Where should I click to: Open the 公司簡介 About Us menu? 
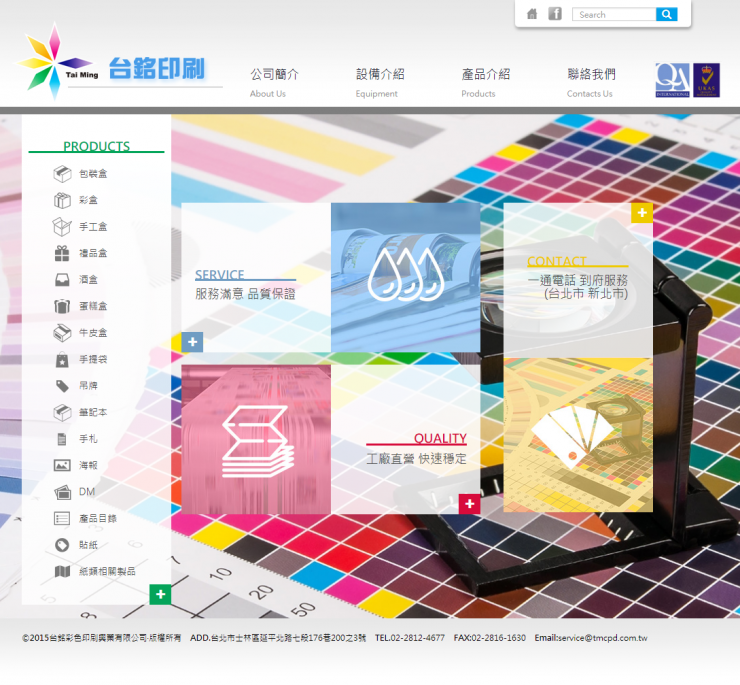[273, 82]
